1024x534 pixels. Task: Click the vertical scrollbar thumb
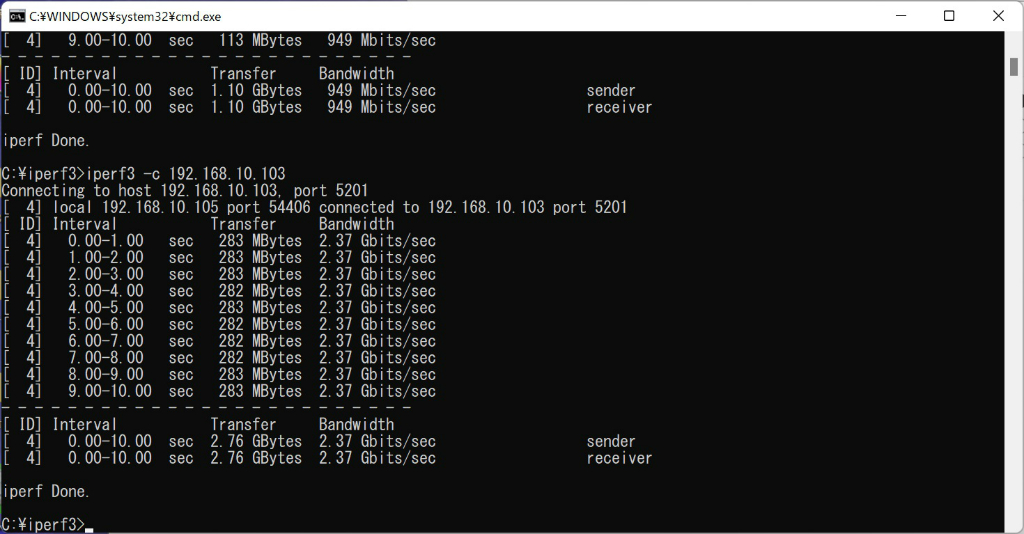[1014, 67]
